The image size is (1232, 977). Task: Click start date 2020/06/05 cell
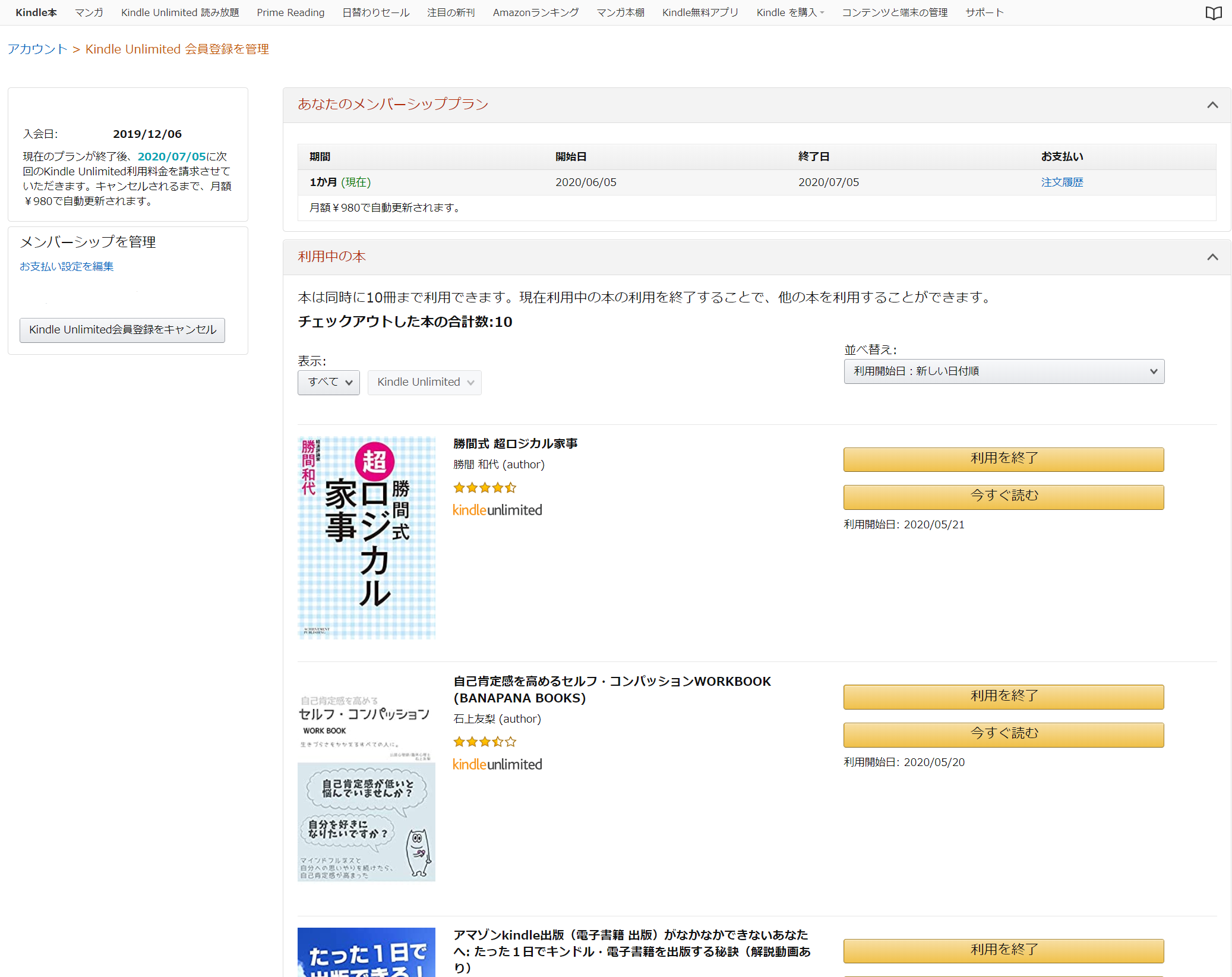click(x=586, y=182)
